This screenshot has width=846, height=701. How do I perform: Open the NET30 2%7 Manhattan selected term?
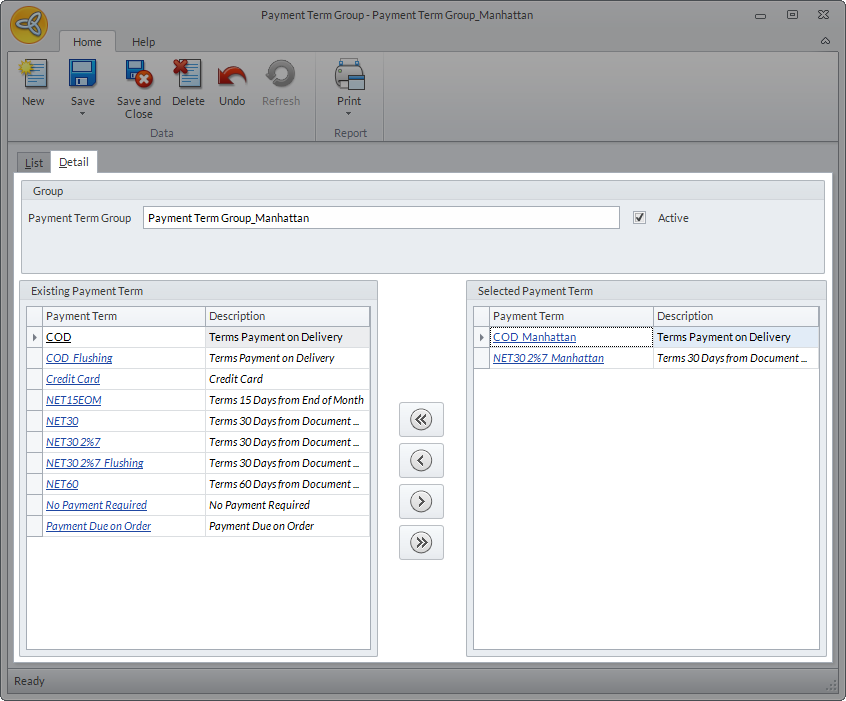[548, 358]
